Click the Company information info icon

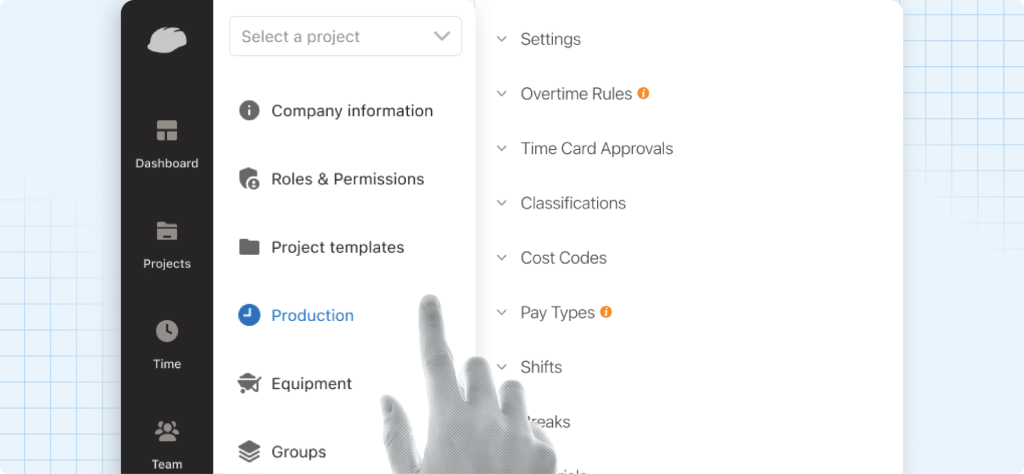pyautogui.click(x=249, y=111)
